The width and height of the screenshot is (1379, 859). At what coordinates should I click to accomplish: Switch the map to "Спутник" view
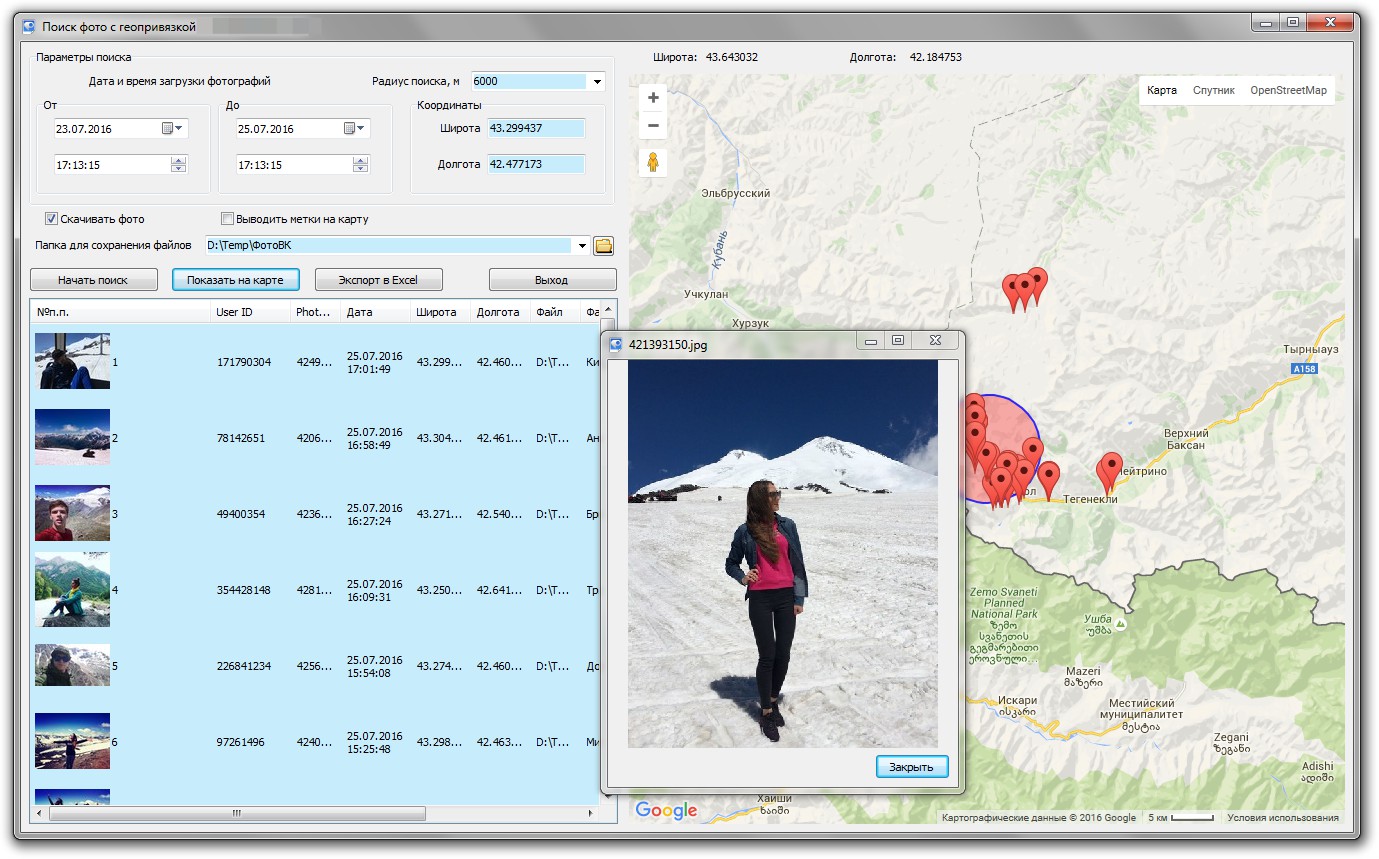[1214, 90]
